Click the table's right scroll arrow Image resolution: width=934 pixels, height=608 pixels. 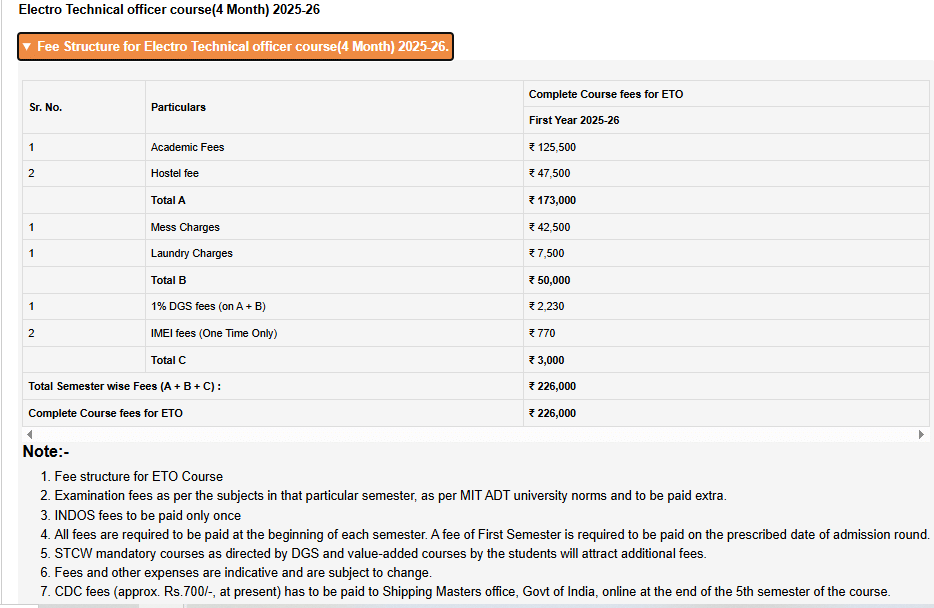tap(921, 435)
